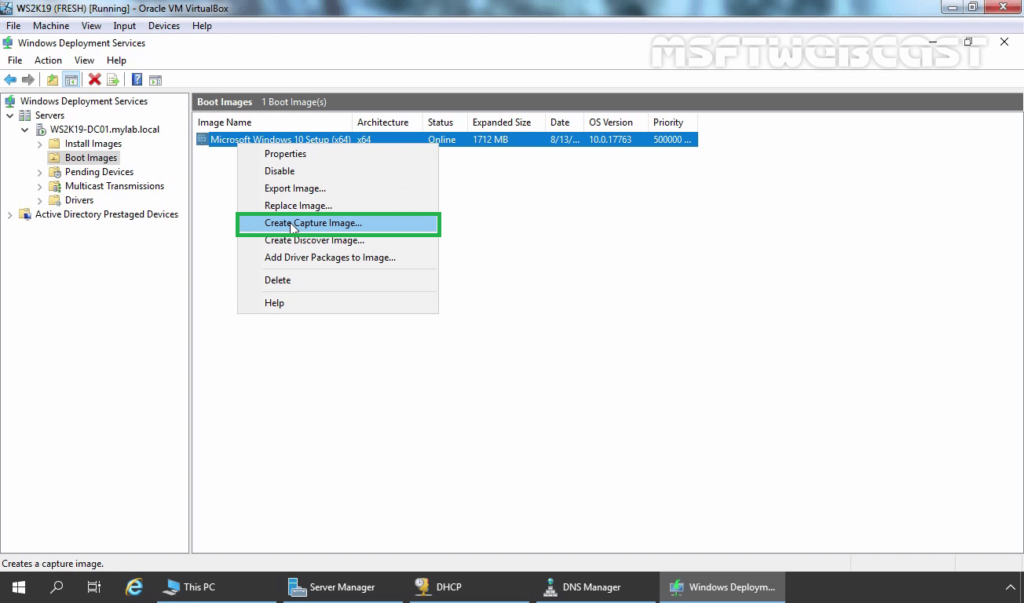Toggle the Show/Hide console tree icon
1024x603 pixels.
click(71, 80)
